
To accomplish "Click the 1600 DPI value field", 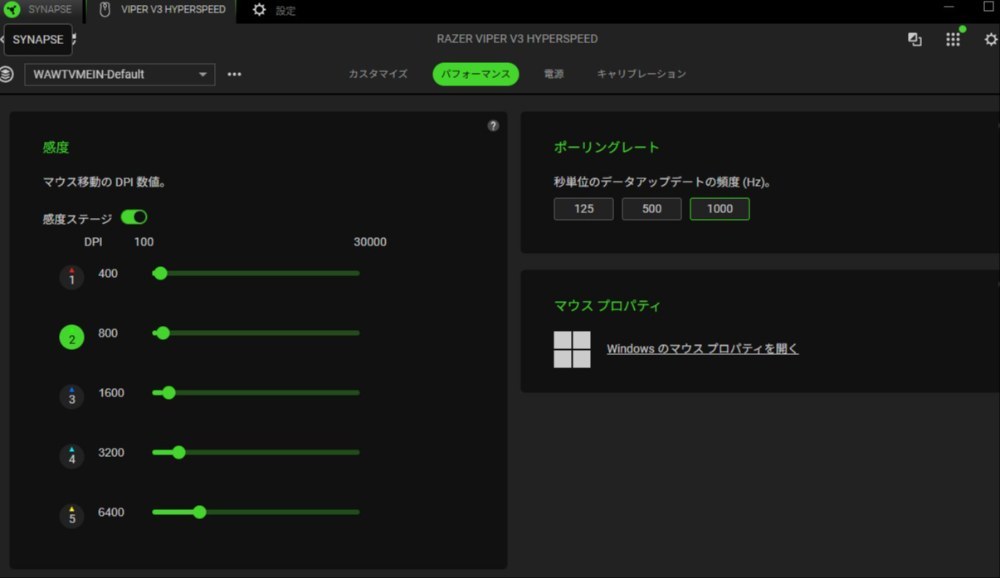I will pyautogui.click(x=111, y=392).
